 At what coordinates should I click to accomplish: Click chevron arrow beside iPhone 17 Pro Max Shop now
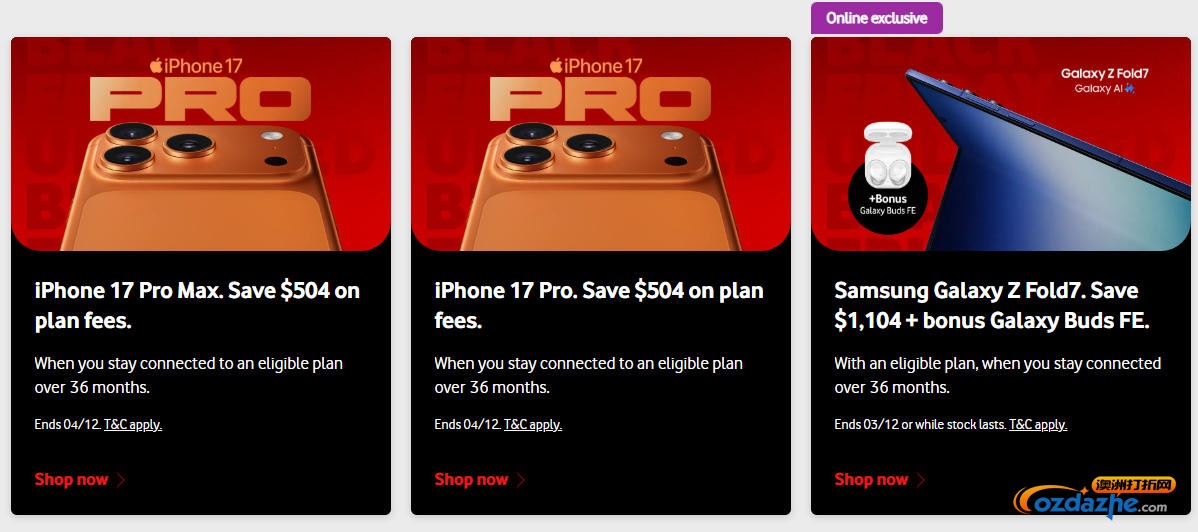pyautogui.click(x=122, y=480)
